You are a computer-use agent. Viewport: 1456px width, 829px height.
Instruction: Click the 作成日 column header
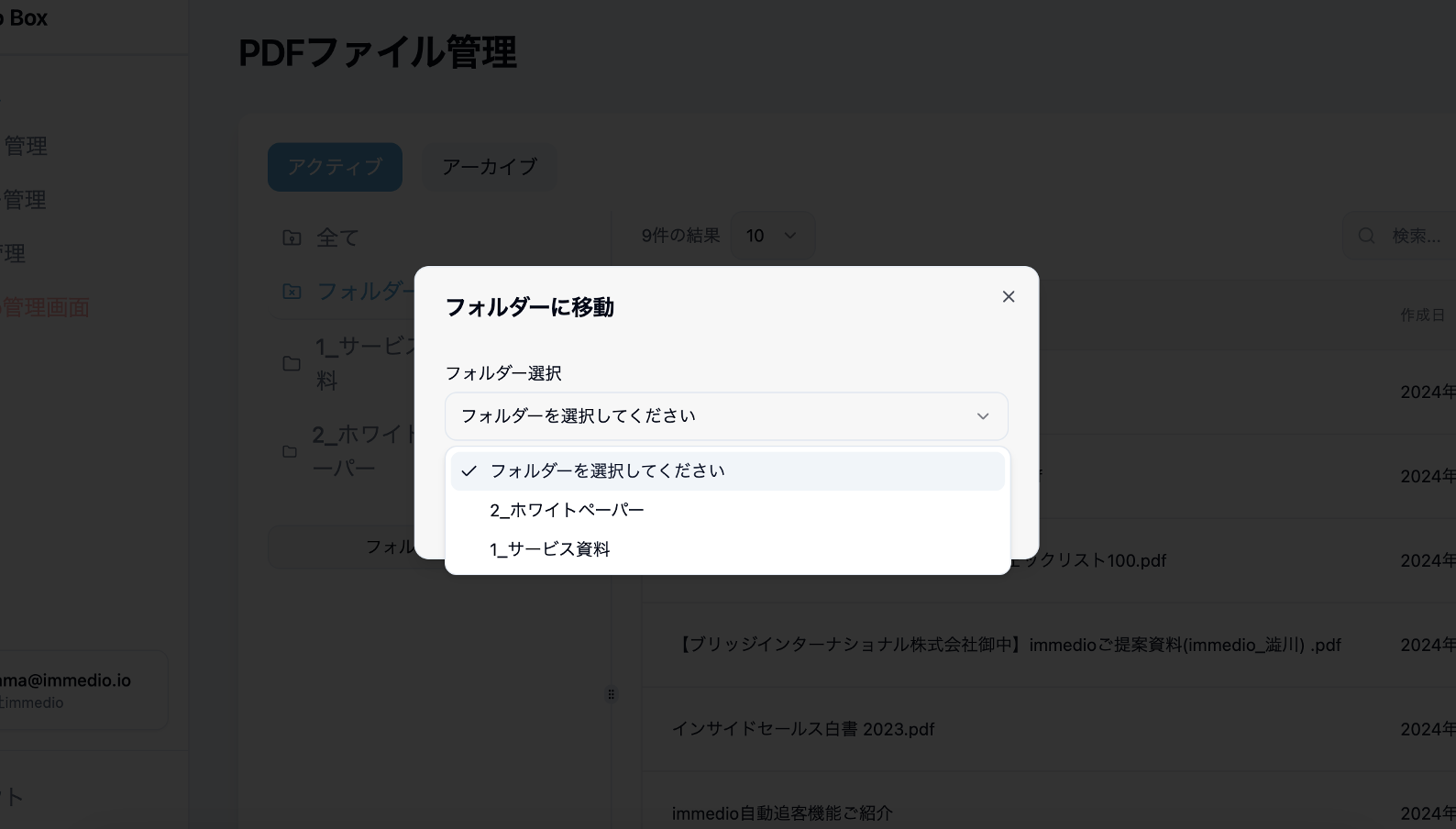1422,315
